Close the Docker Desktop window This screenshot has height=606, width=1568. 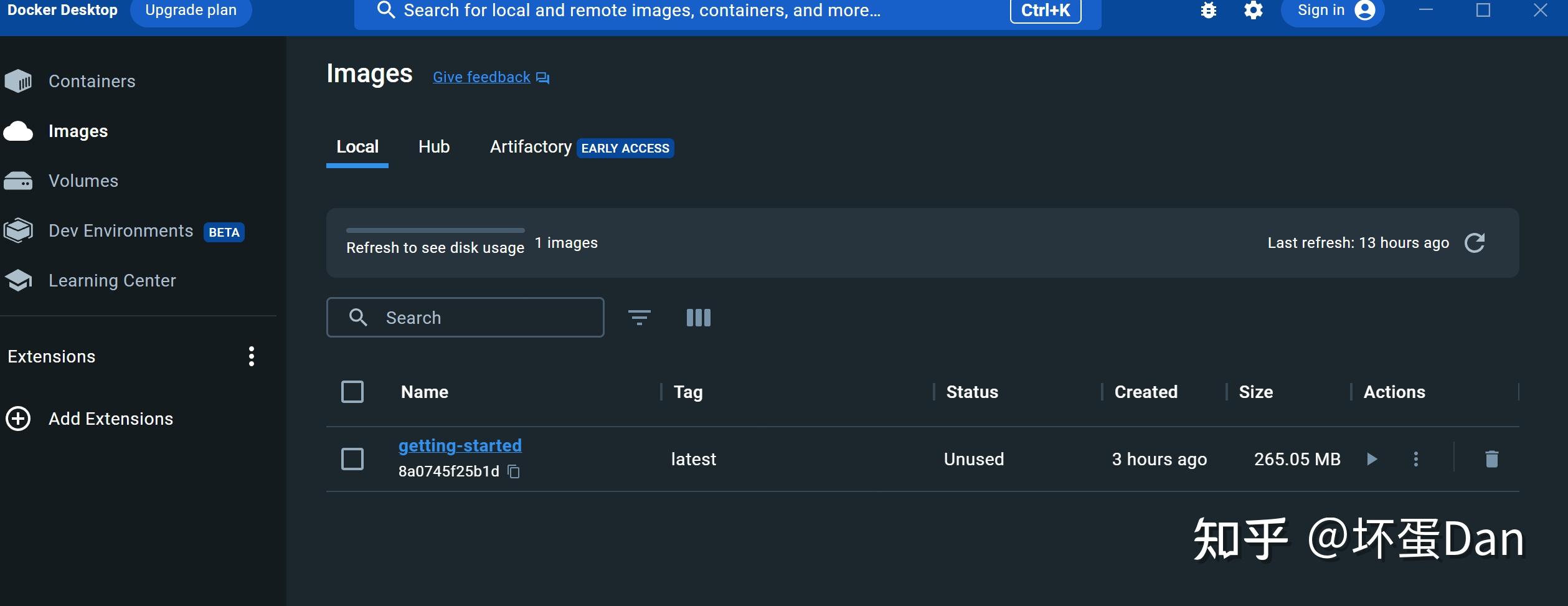[1540, 10]
